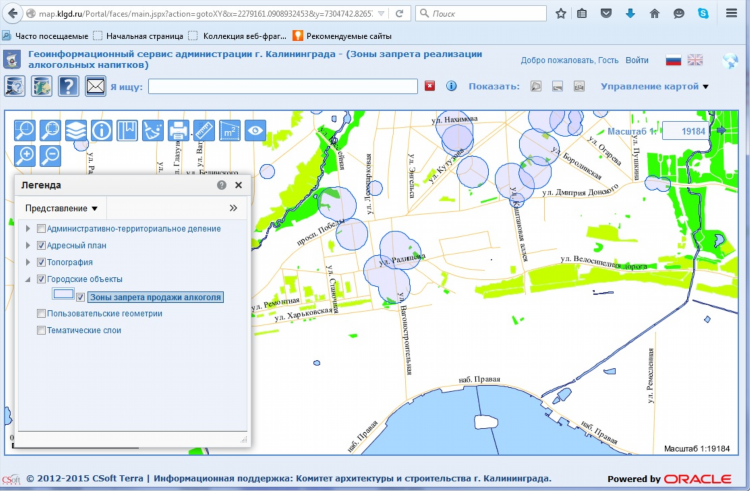Click the Firefox Поиск search box
The image size is (750, 491).
tap(481, 13)
